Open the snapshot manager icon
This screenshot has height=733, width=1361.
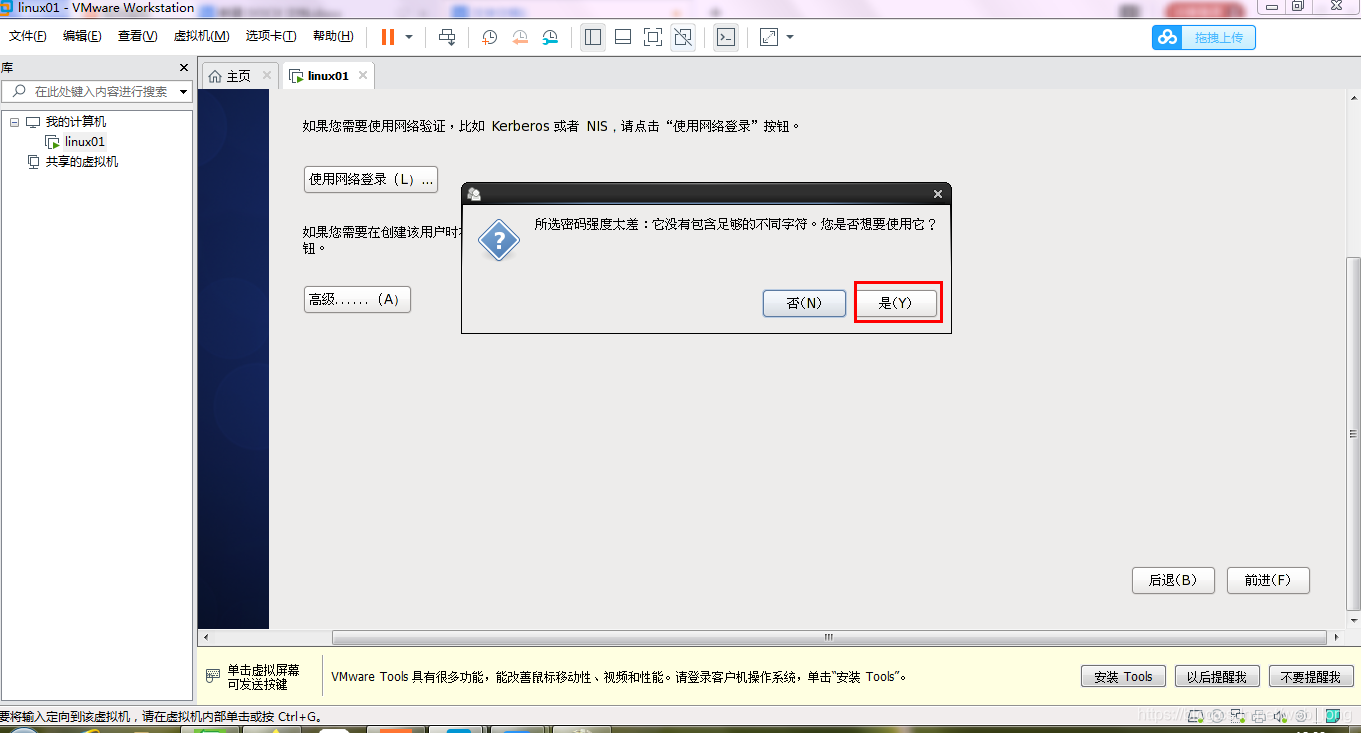point(550,37)
